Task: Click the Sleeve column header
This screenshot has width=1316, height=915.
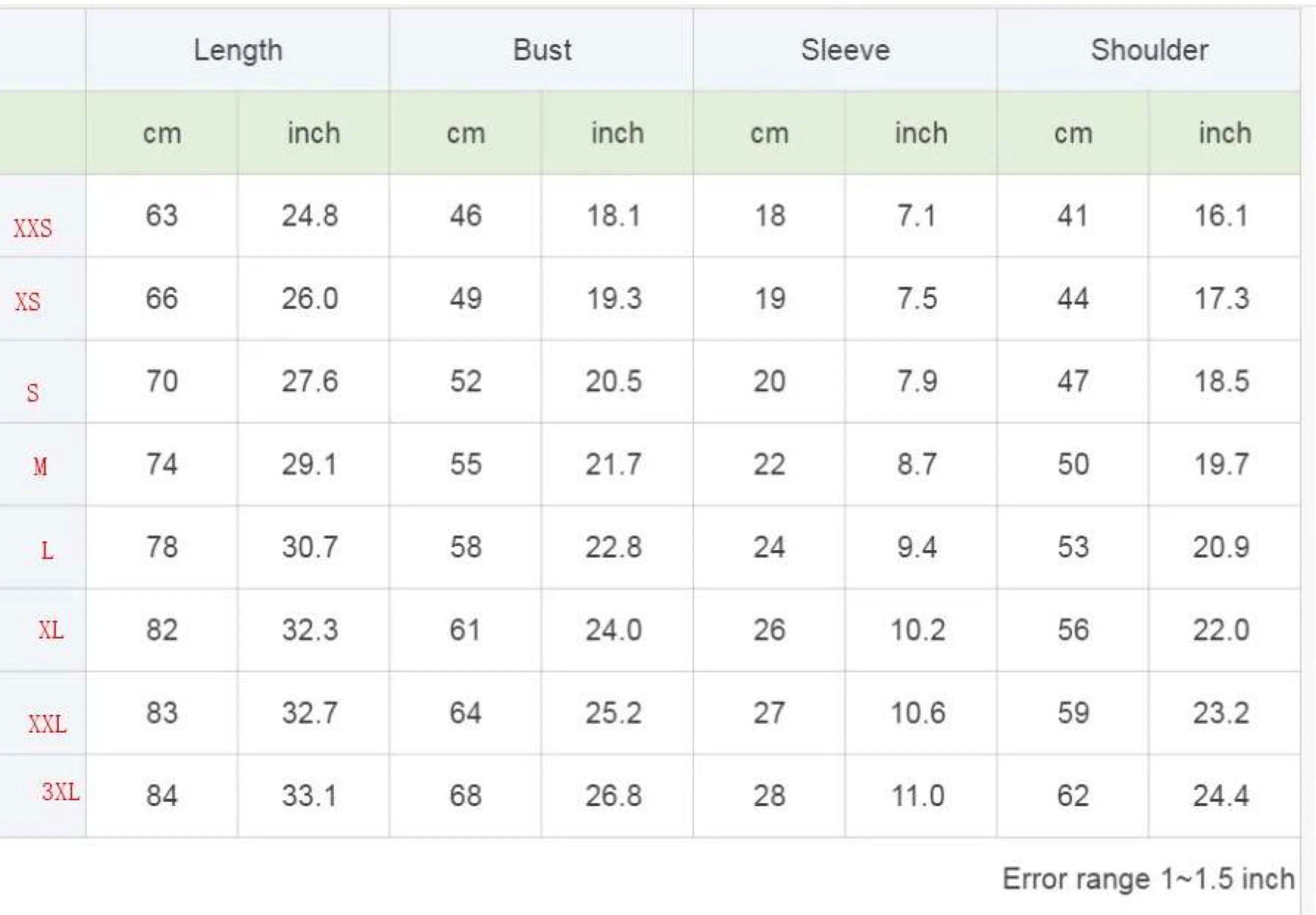Action: (x=845, y=50)
